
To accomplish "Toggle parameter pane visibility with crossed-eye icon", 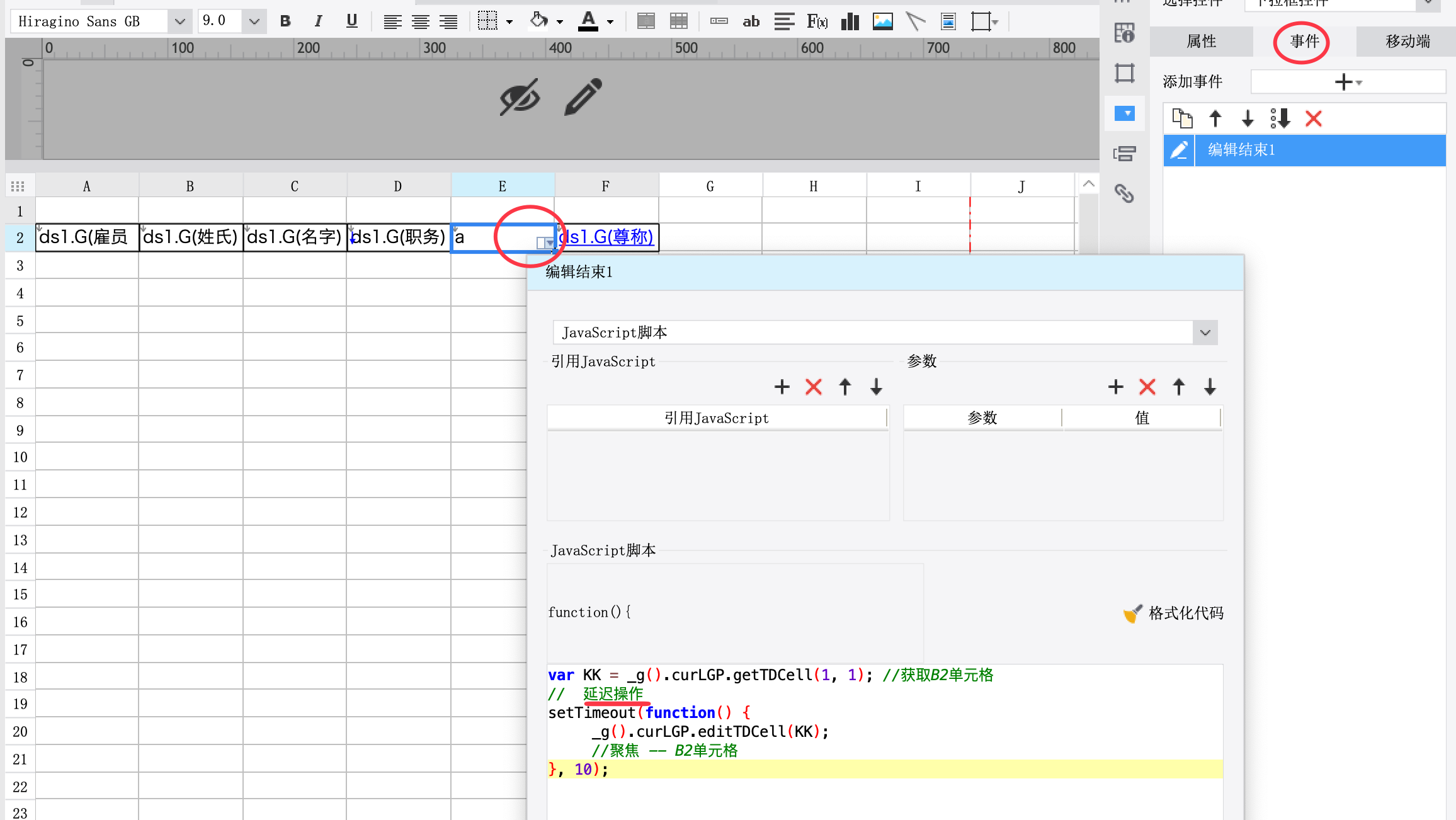I will pos(520,97).
